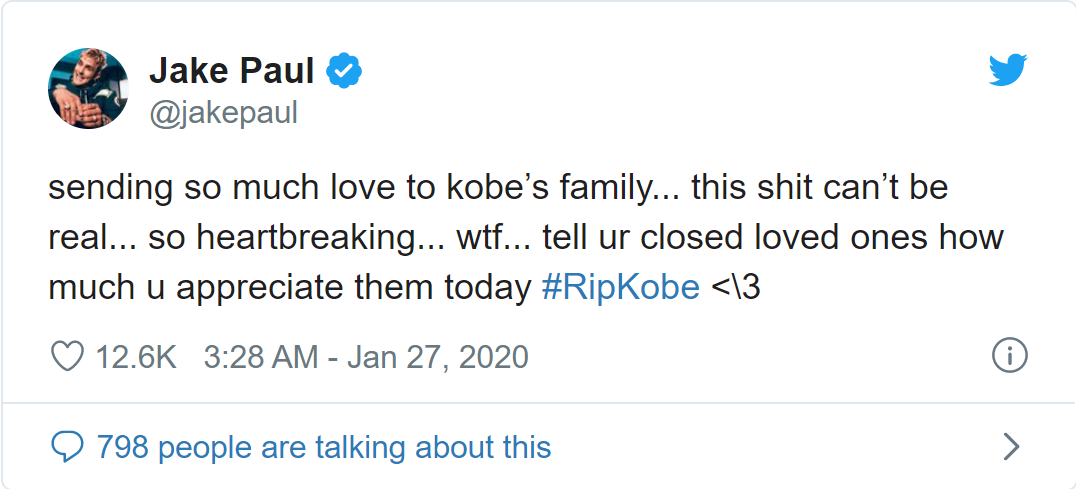
Task: Click the 798 reply count number
Action: click(x=122, y=447)
